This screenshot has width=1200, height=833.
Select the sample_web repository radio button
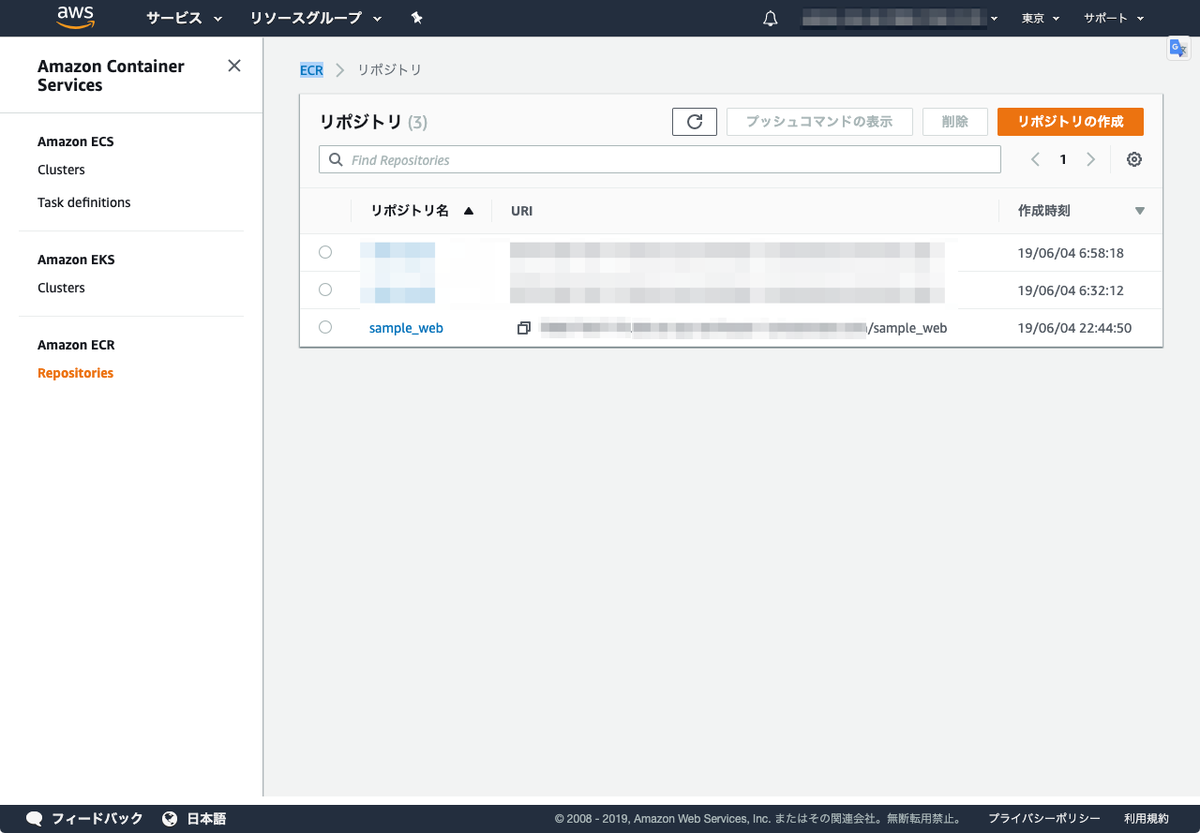point(325,327)
